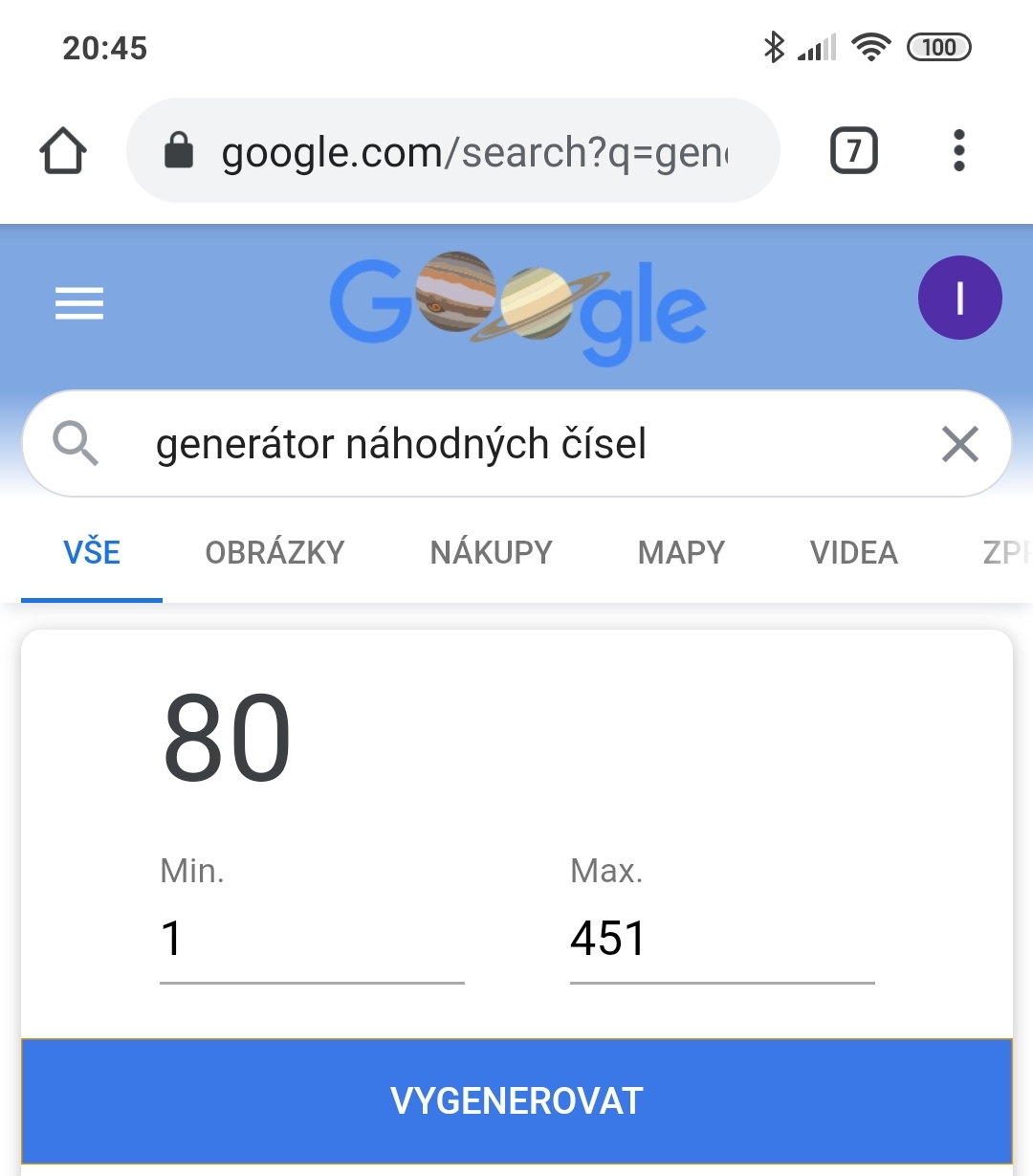Open the Google hamburger menu
1033x1176 pixels.
coord(79,304)
